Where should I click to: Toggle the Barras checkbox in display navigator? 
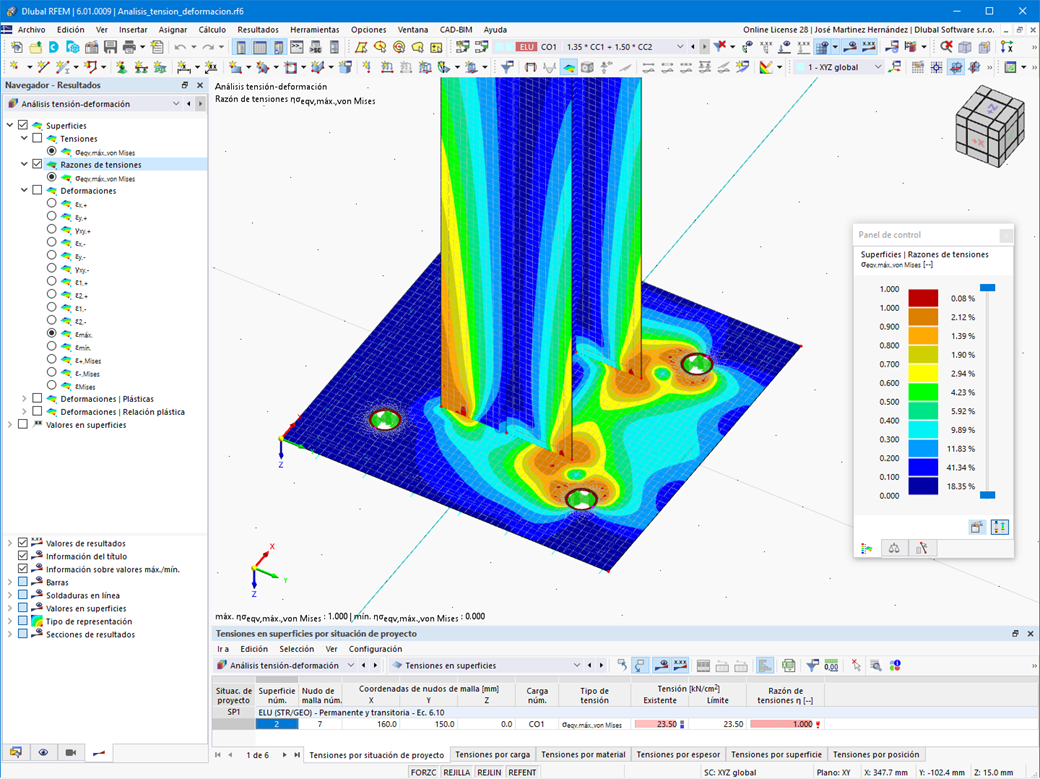24,582
